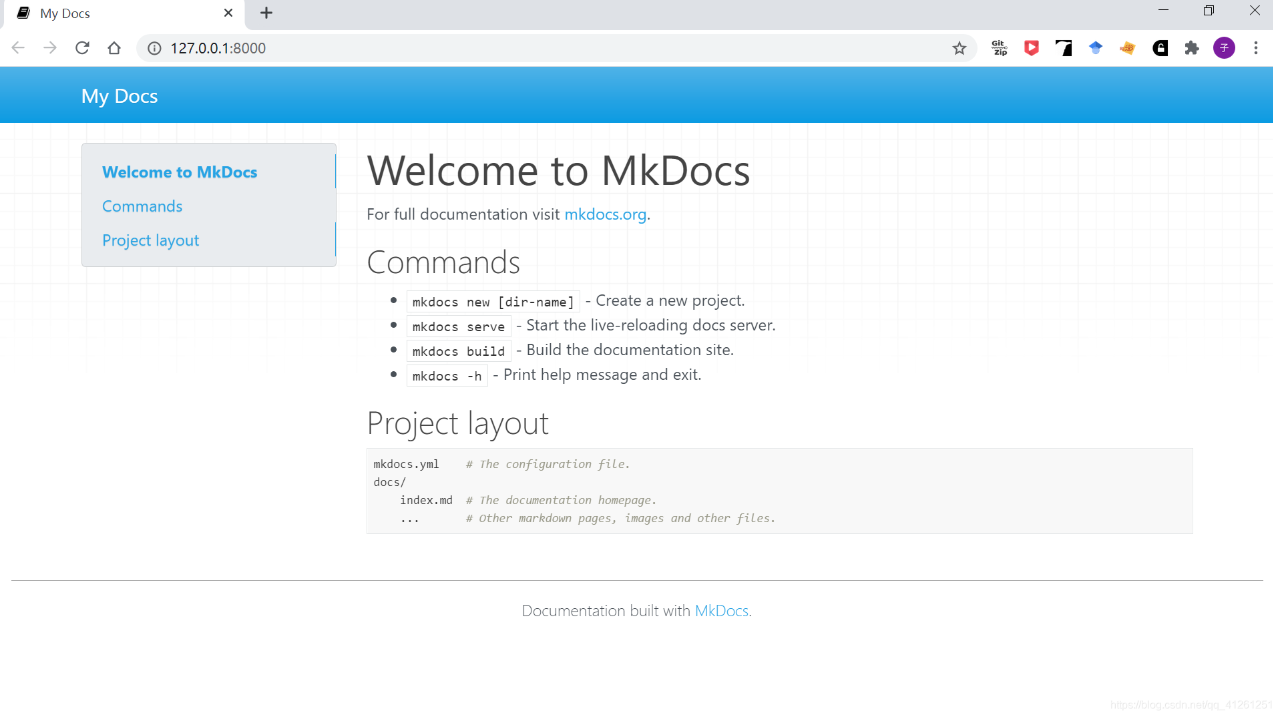Click the 'mkdocs -h' code snippet
1273x711 pixels.
pyautogui.click(x=447, y=376)
